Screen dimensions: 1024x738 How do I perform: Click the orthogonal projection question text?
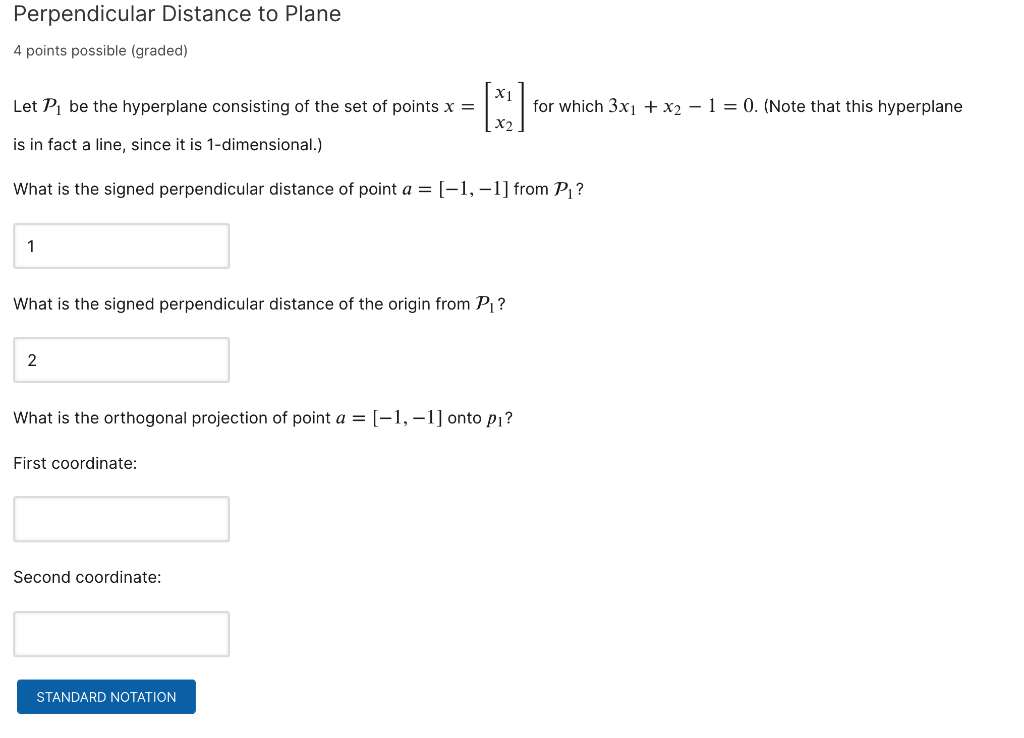[x=263, y=417]
